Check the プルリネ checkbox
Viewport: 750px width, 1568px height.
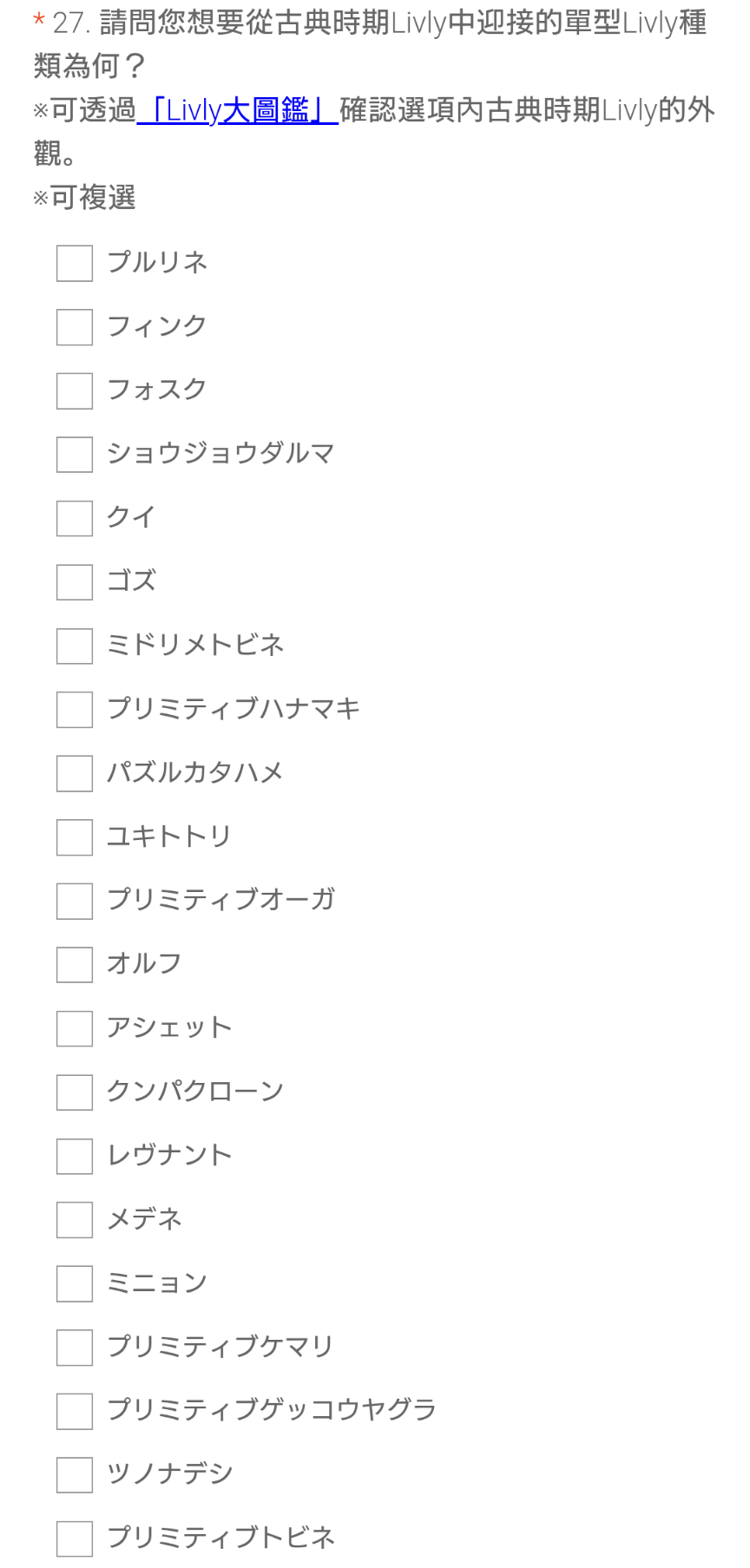point(75,264)
